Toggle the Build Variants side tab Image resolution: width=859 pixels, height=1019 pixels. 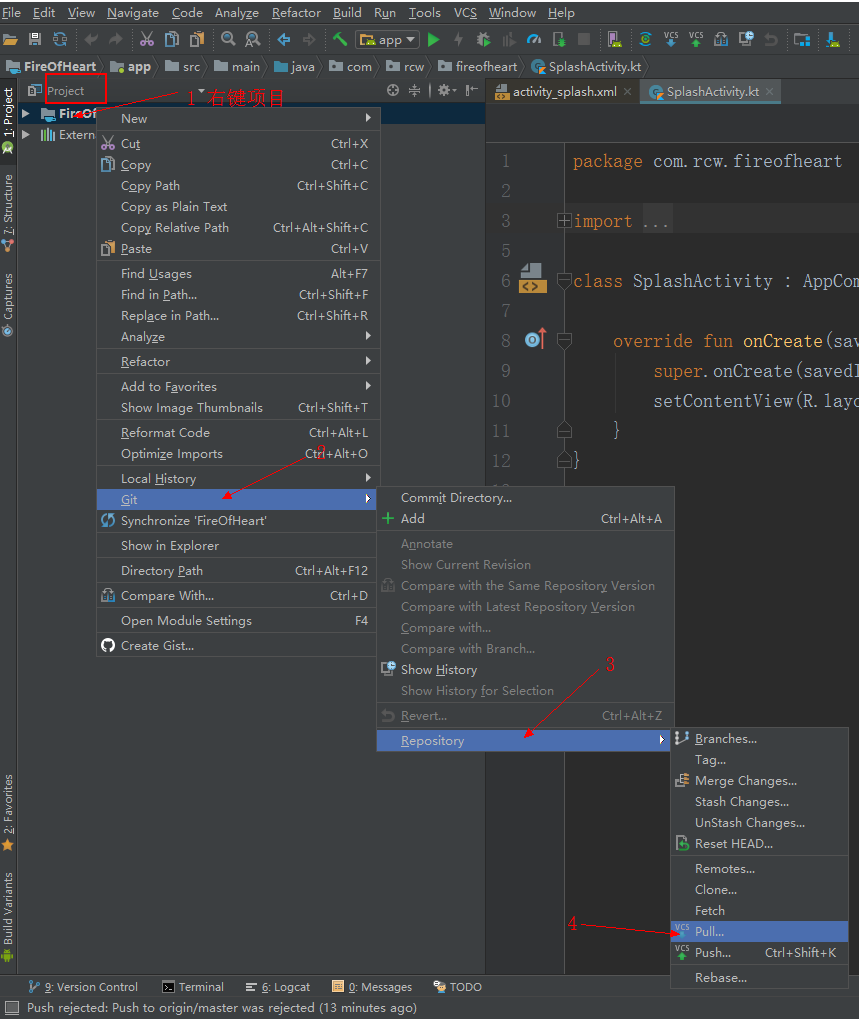click(8, 916)
